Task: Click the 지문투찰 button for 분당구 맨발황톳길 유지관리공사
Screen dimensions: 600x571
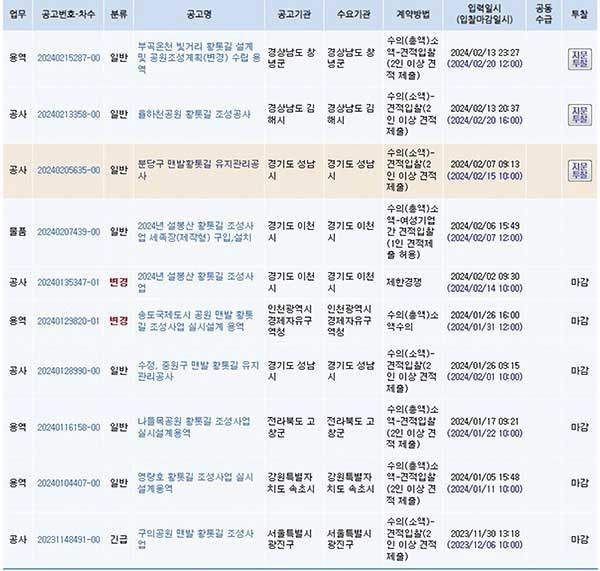Action: click(x=579, y=171)
